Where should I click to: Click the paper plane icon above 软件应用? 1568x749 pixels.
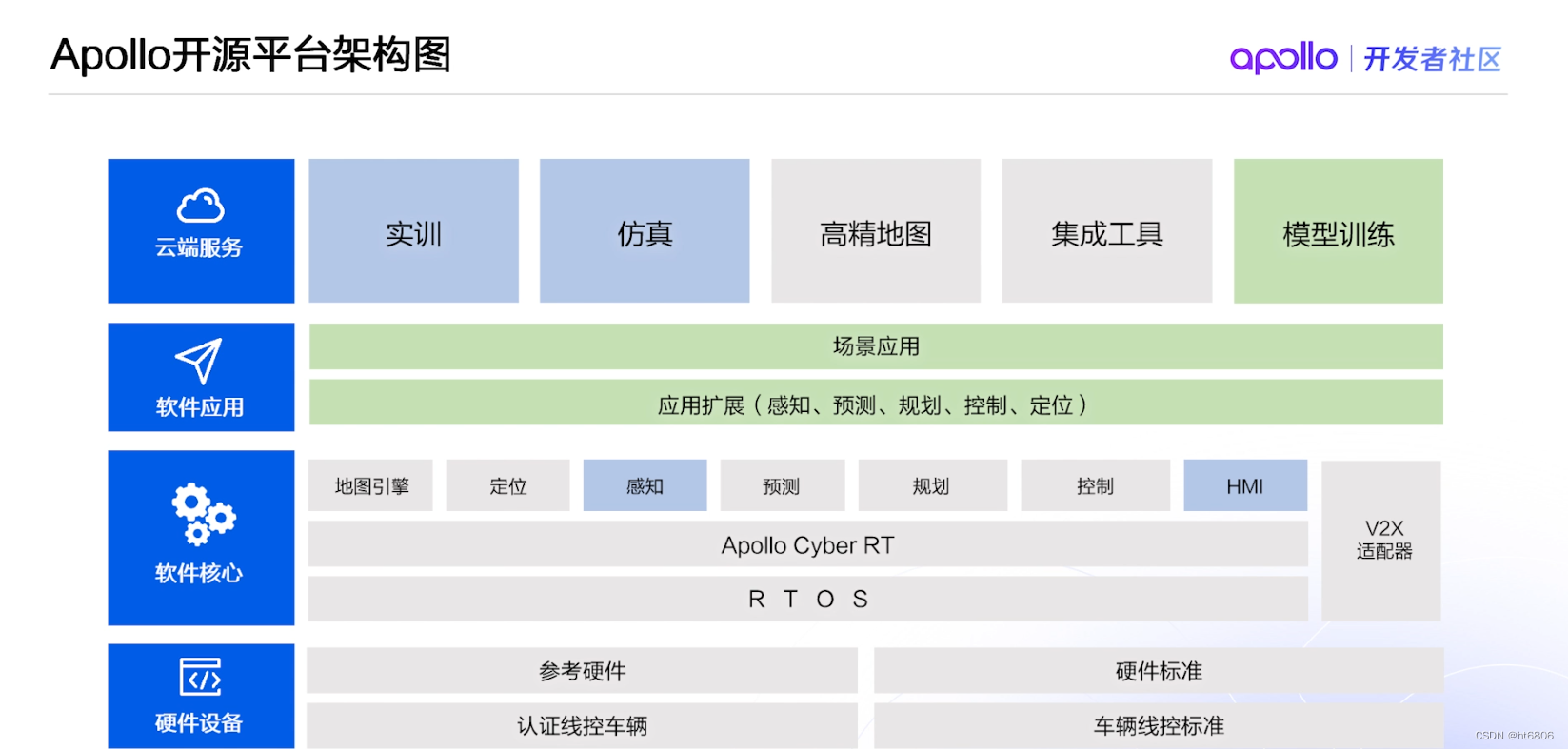click(x=199, y=361)
